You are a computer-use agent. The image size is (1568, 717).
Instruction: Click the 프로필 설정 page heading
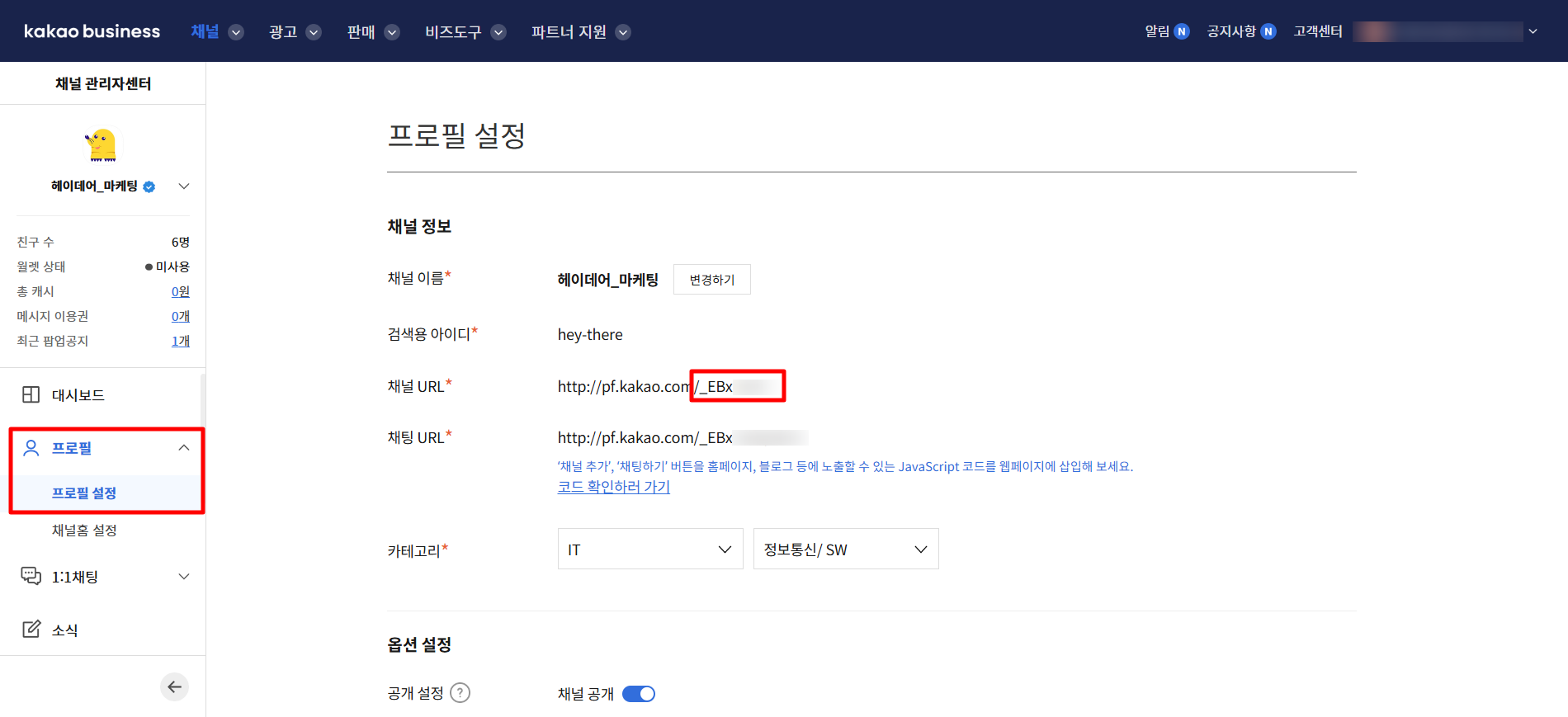click(x=456, y=135)
